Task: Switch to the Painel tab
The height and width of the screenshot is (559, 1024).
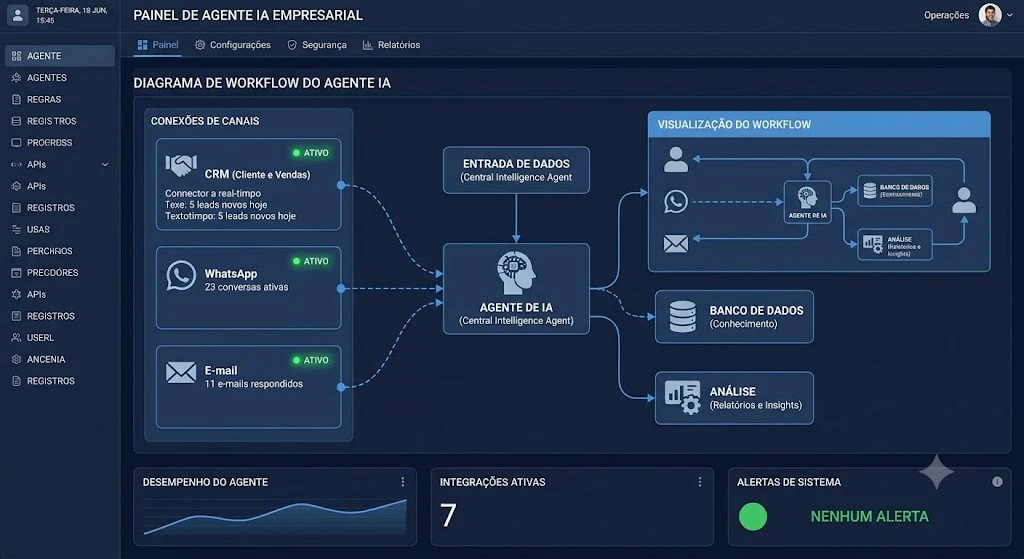Action: point(157,45)
